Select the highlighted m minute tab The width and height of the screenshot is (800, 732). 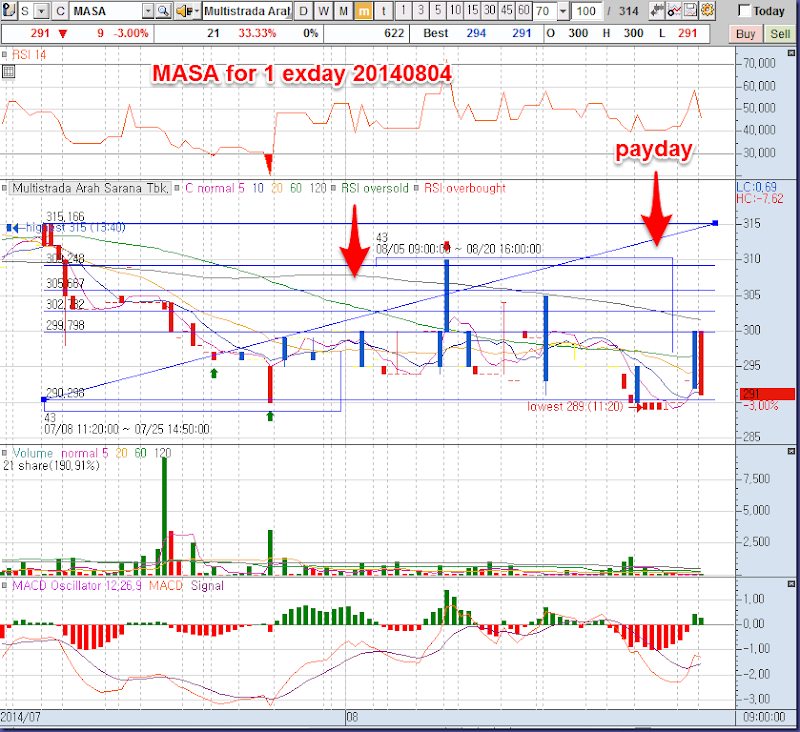pos(363,11)
